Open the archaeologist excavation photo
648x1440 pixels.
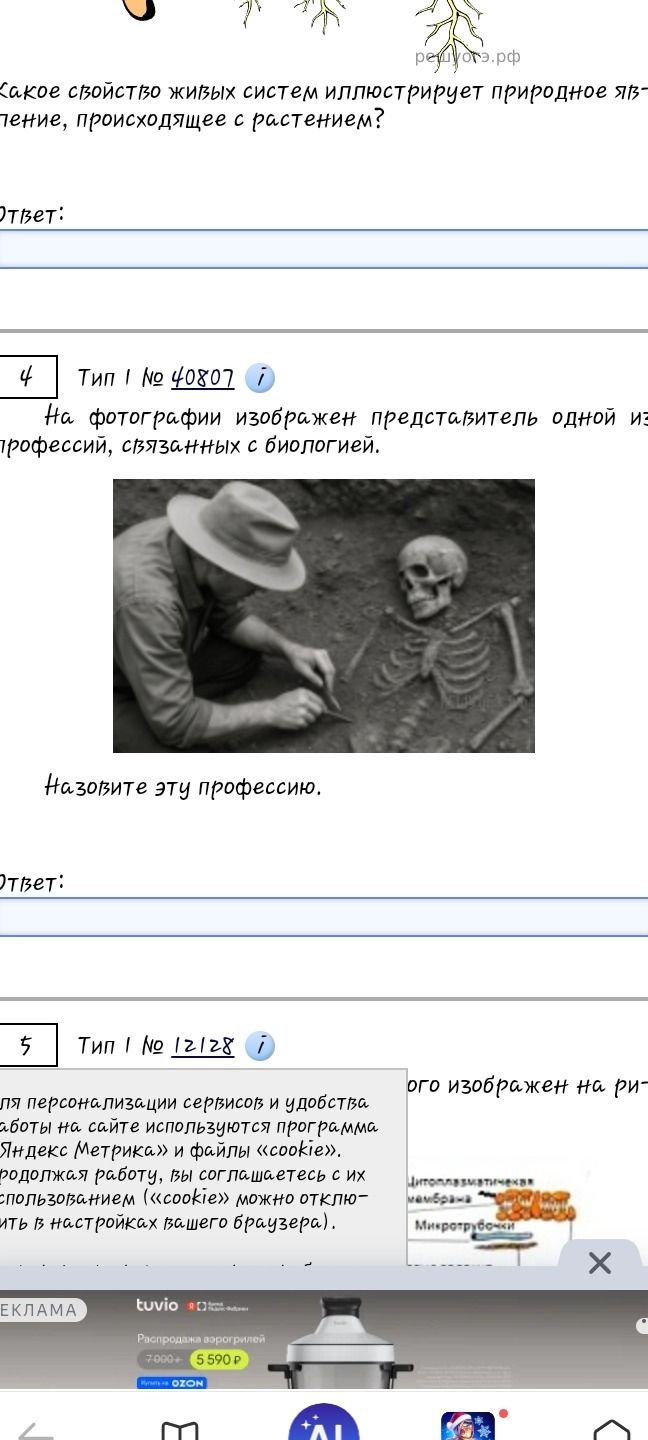324,616
